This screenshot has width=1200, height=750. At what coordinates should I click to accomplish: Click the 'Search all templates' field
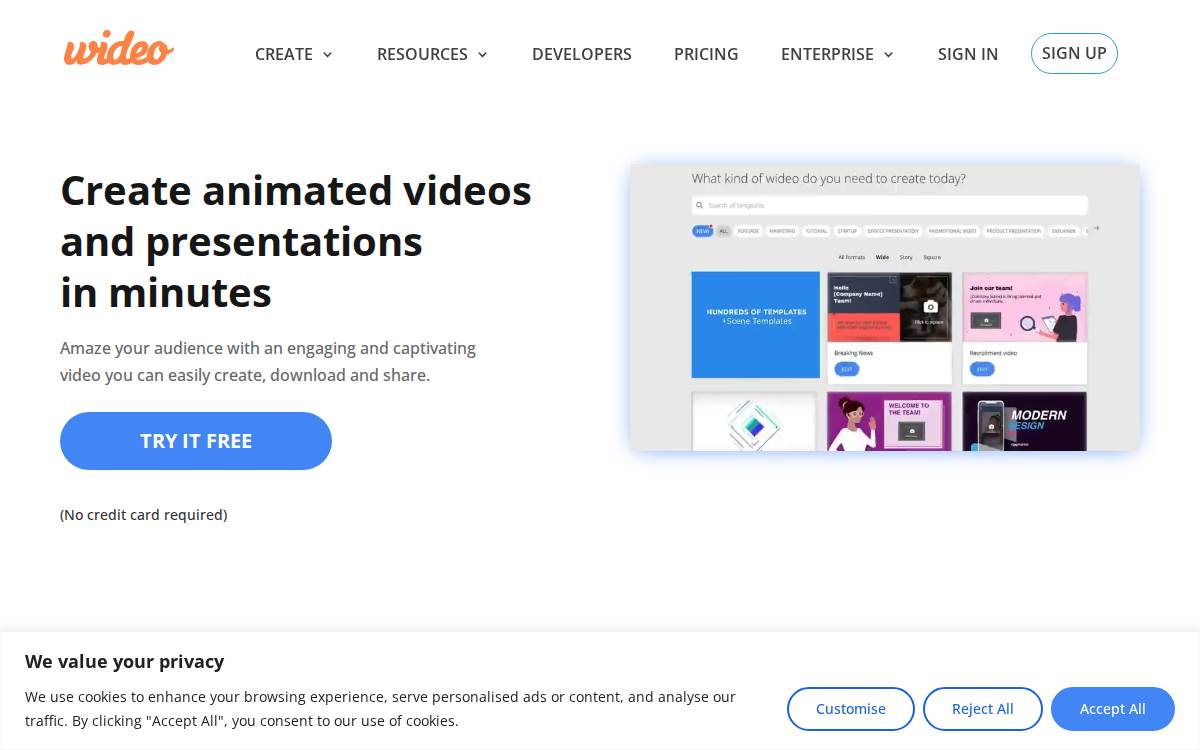coord(889,205)
